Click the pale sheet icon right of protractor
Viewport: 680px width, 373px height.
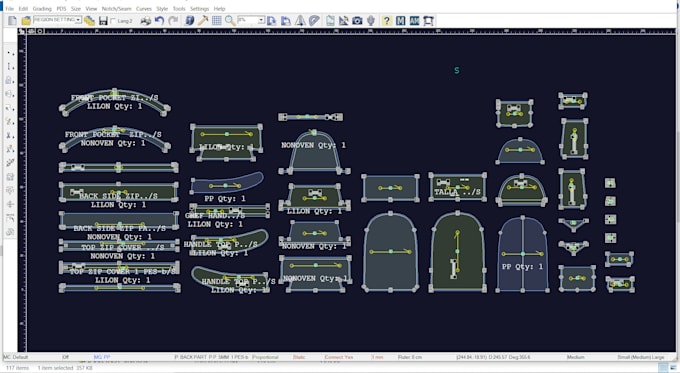pyautogui.click(x=330, y=20)
